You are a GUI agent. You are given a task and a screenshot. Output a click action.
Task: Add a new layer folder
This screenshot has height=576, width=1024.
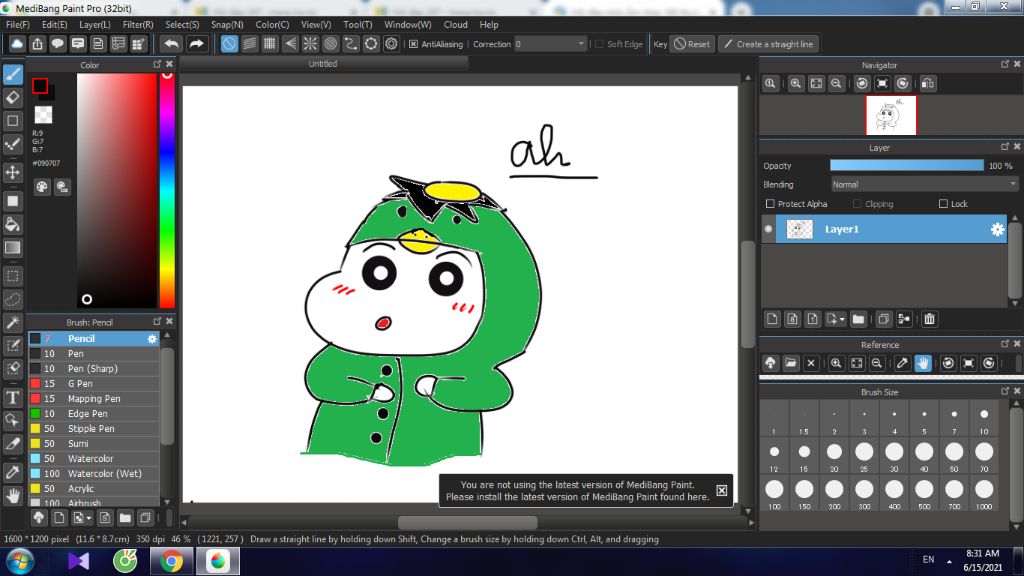click(x=858, y=319)
